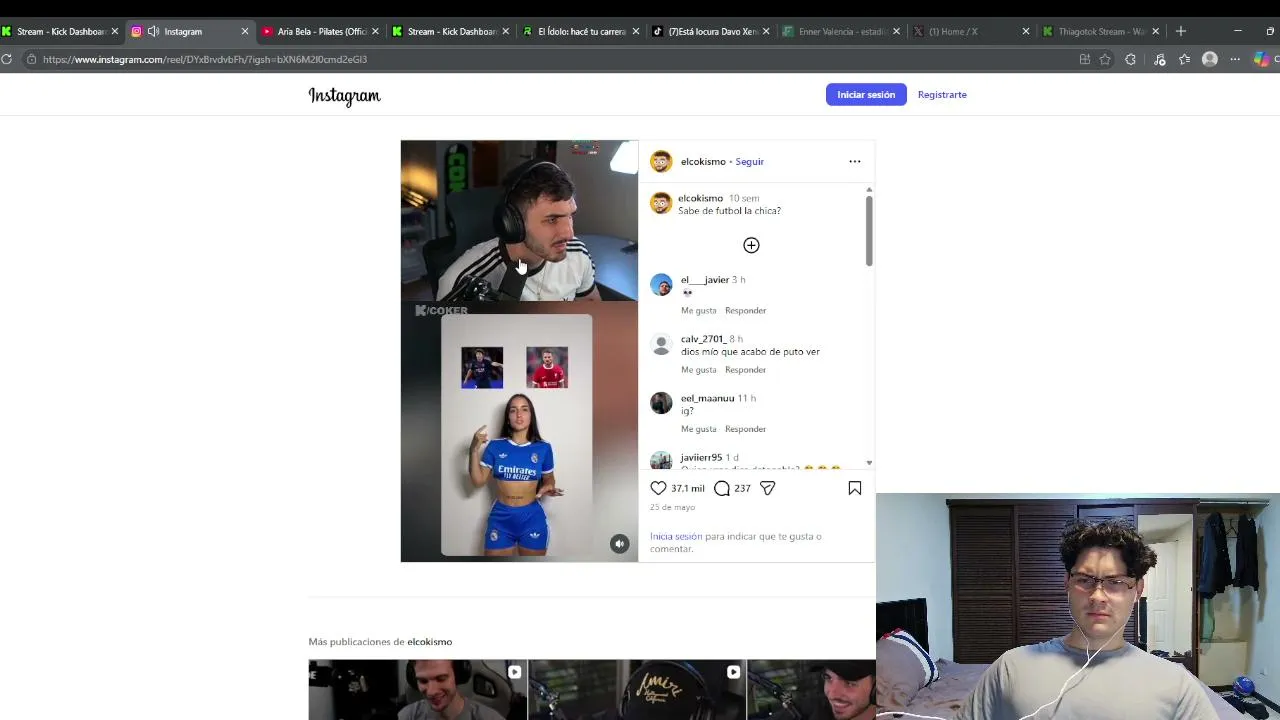The height and width of the screenshot is (720, 1280).
Task: Switch to the first Stream - Kick Dashboard tab
Action: point(61,31)
